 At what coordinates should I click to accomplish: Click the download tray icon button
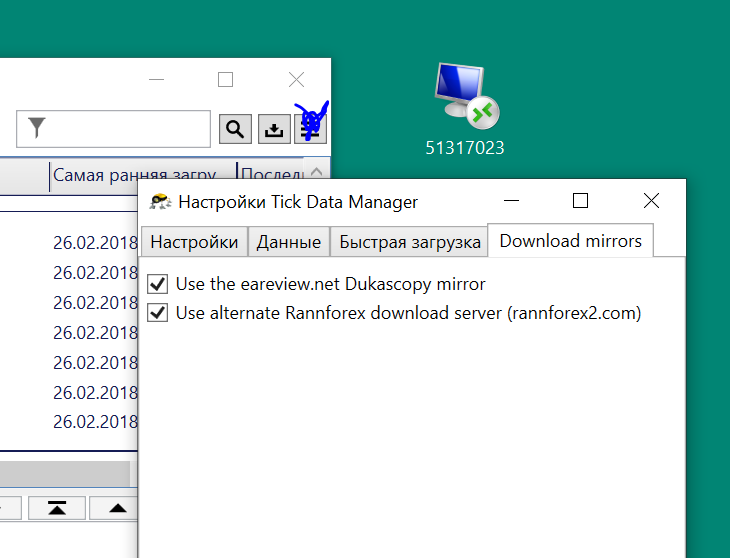click(x=274, y=129)
